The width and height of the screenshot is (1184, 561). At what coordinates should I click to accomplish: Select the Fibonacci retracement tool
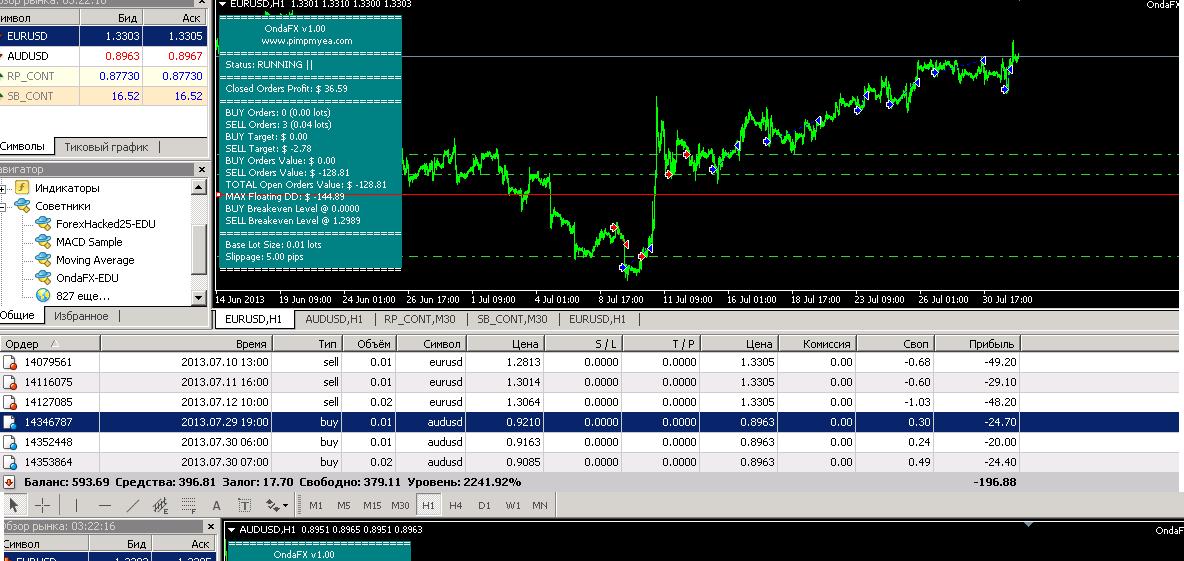(189, 505)
